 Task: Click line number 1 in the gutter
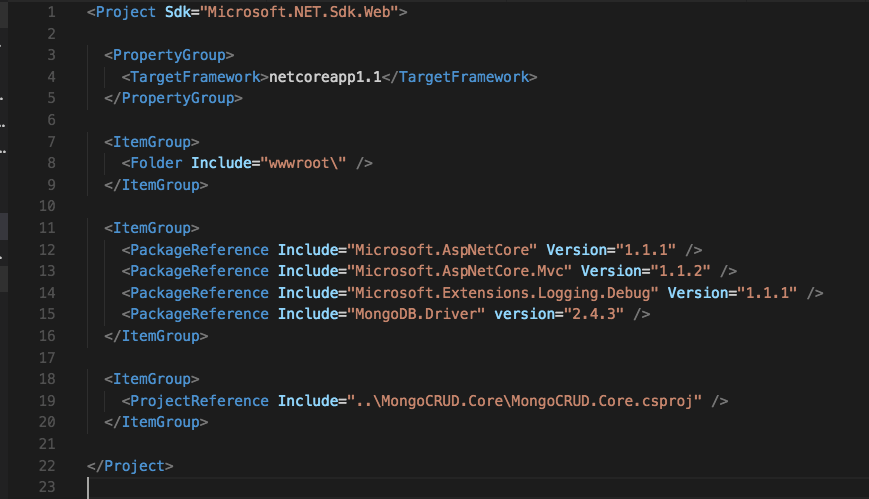tap(51, 12)
